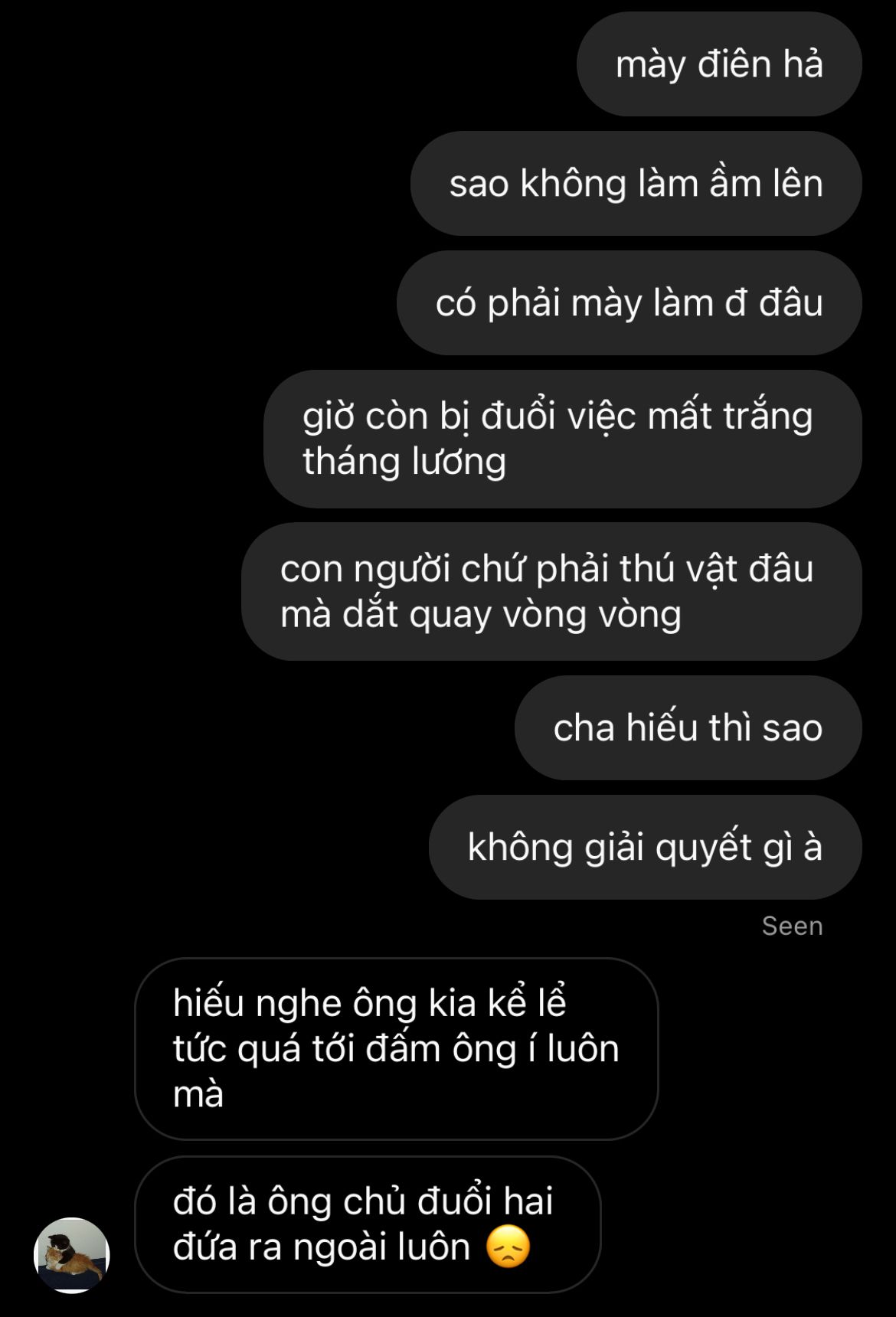Click the words "mất trắng" in the message
896x1317 pixels.
(730, 417)
